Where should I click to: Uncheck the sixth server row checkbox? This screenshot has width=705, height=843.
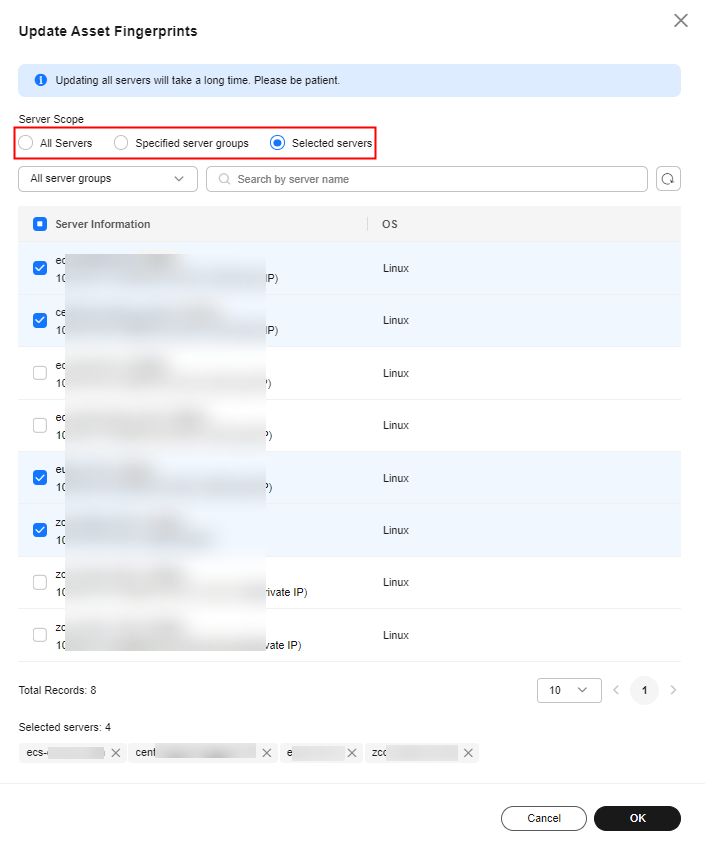(x=40, y=530)
